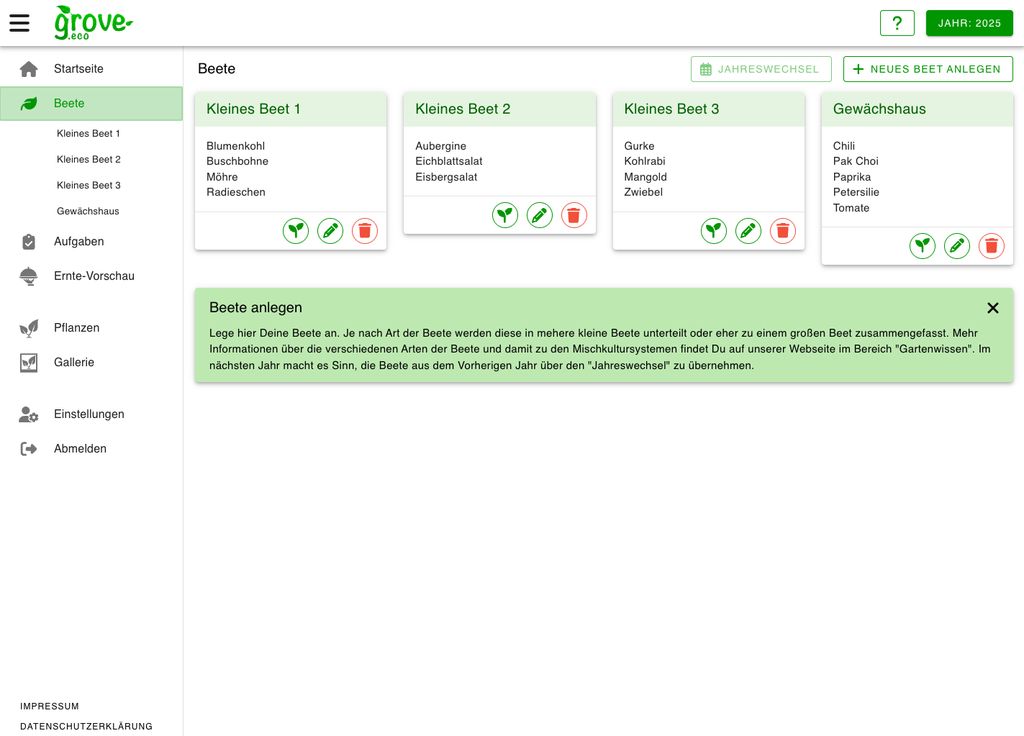This screenshot has width=1024, height=736.
Task: Open the hamburger menu icon
Action: point(19,22)
